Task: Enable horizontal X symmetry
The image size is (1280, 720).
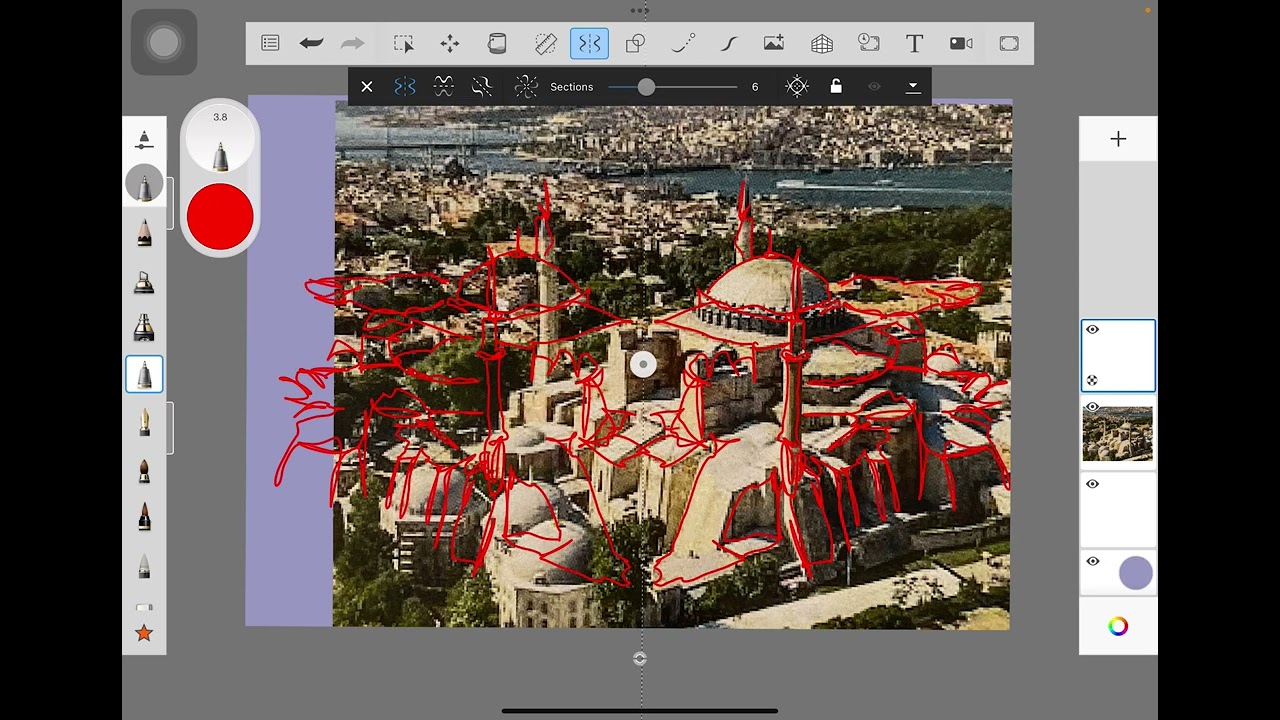Action: coord(444,87)
